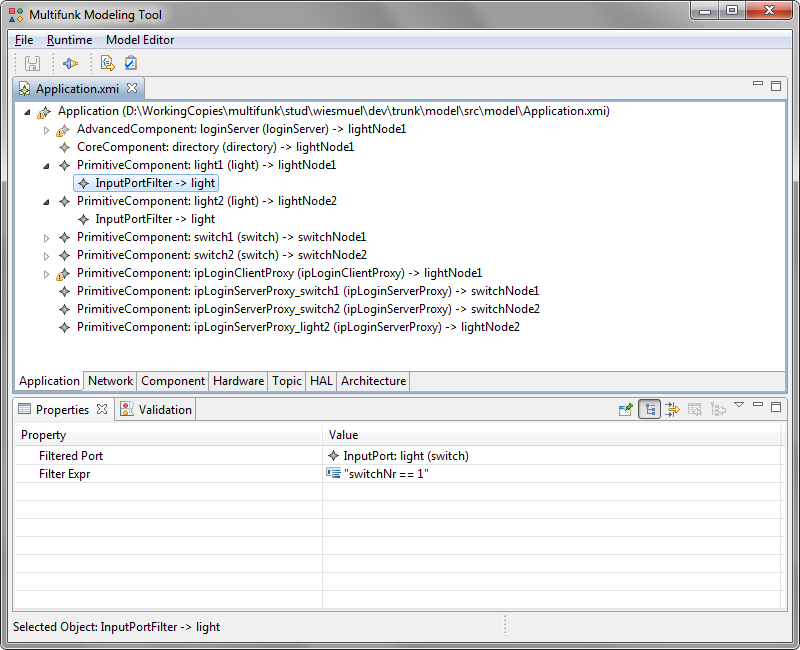This screenshot has height=650, width=800.
Task: Select the Application root tree item
Action: [x=334, y=111]
